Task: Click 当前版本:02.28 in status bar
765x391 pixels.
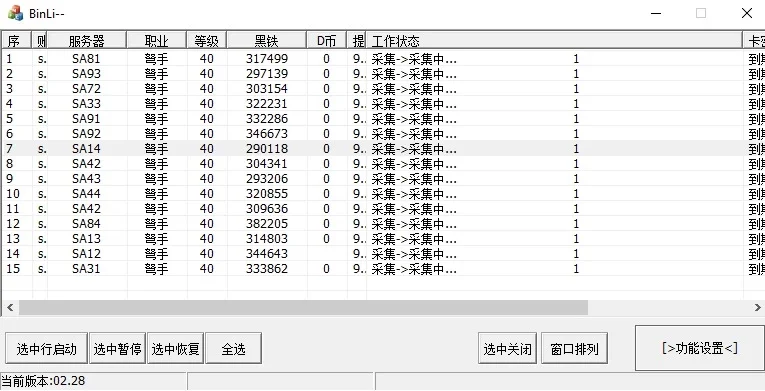Action: point(43,381)
